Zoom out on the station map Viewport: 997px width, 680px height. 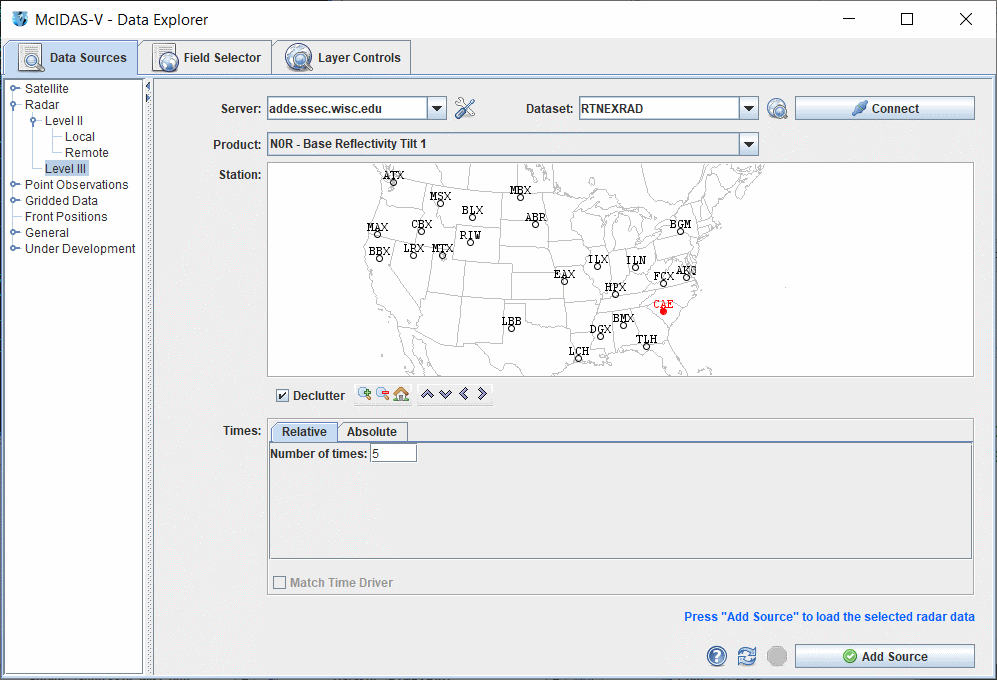382,394
